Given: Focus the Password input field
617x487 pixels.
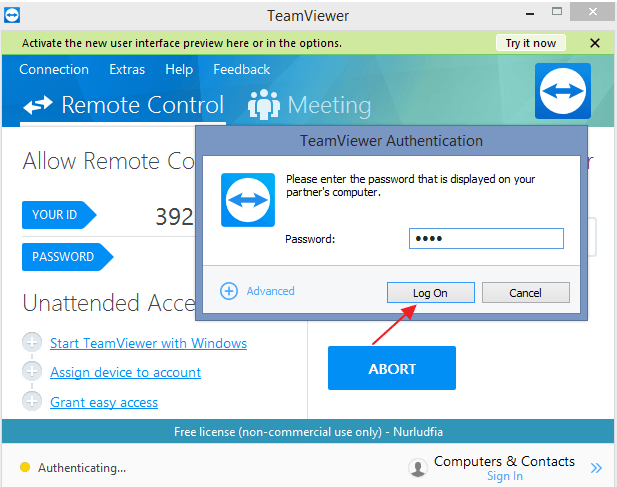Looking at the screenshot, I should click(x=486, y=238).
